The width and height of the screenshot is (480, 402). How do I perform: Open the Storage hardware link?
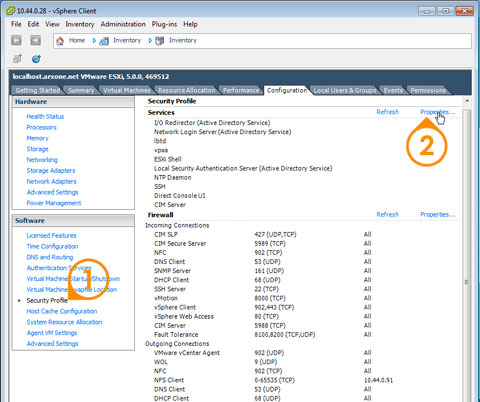(37, 149)
